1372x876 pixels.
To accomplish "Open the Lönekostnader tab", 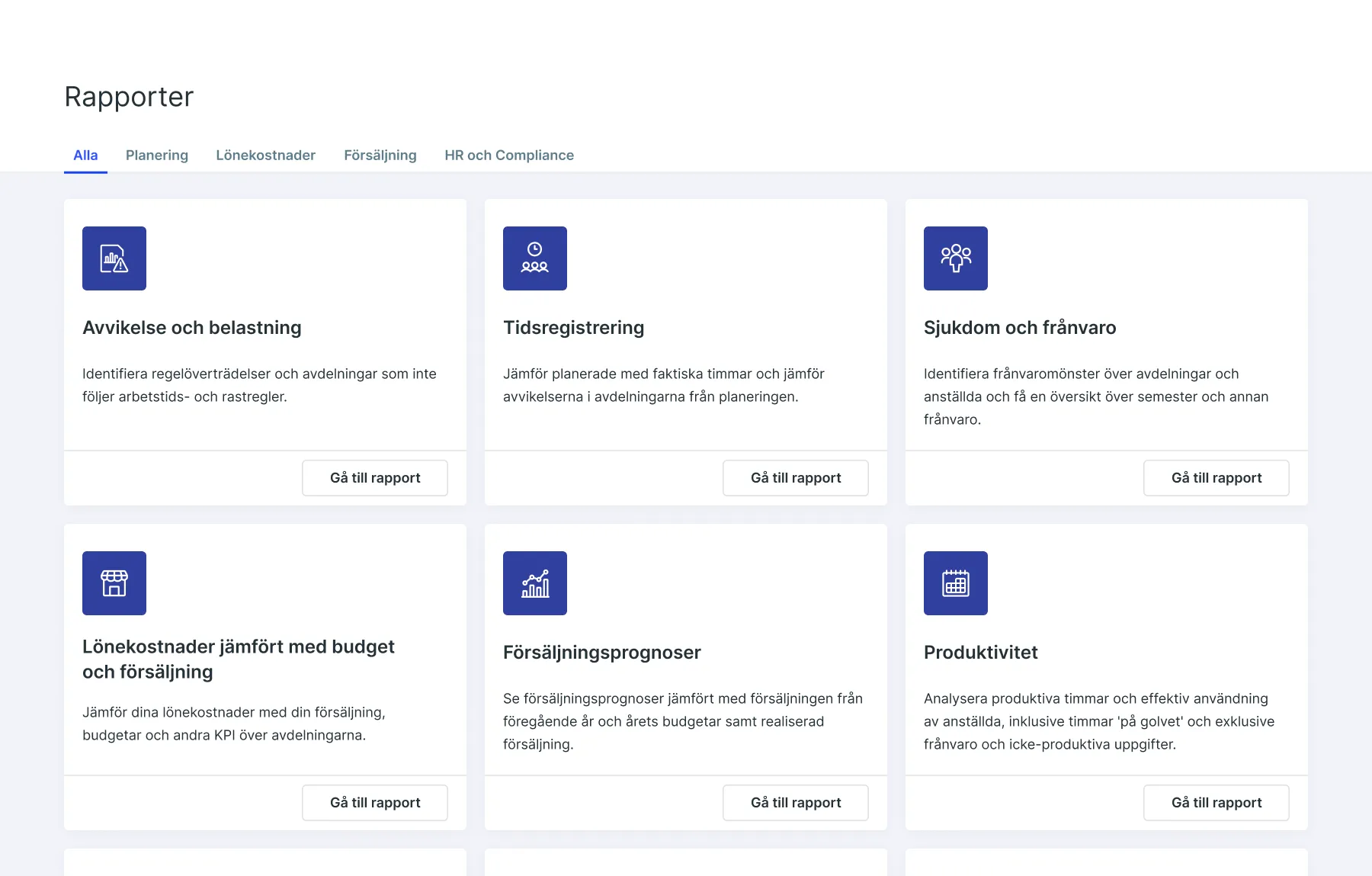I will point(265,156).
